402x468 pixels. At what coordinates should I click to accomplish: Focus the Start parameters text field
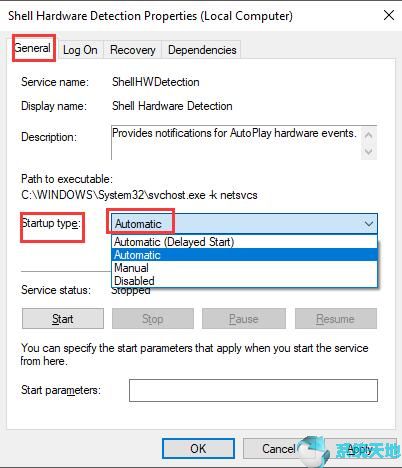[253, 390]
